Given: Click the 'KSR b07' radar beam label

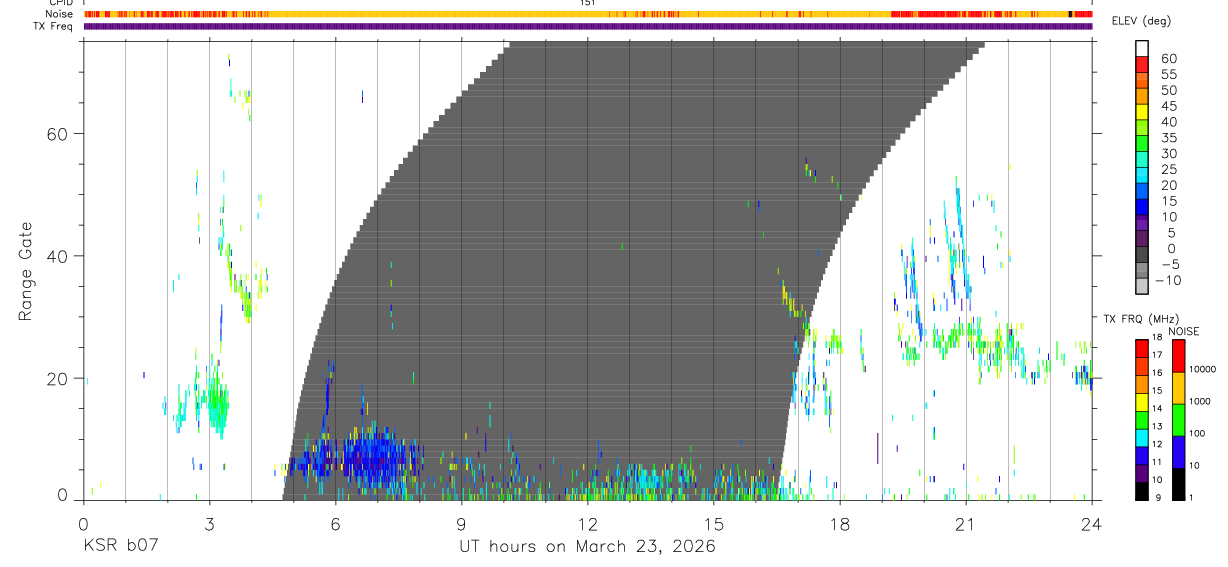Looking at the screenshot, I should 120,547.
